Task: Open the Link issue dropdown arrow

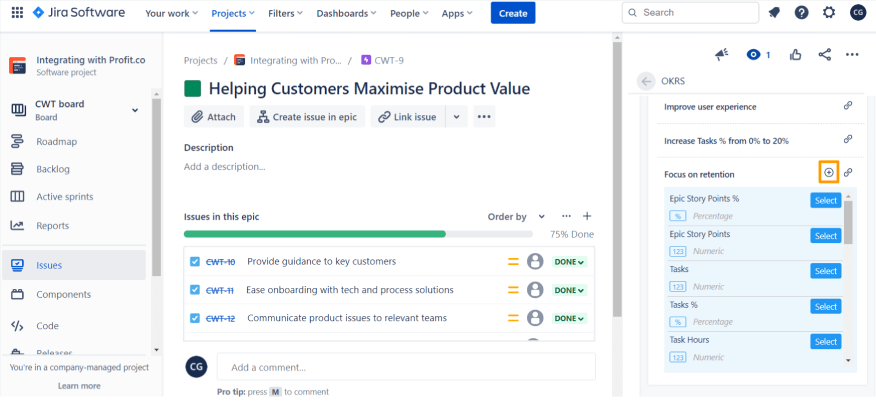Action: (x=456, y=117)
